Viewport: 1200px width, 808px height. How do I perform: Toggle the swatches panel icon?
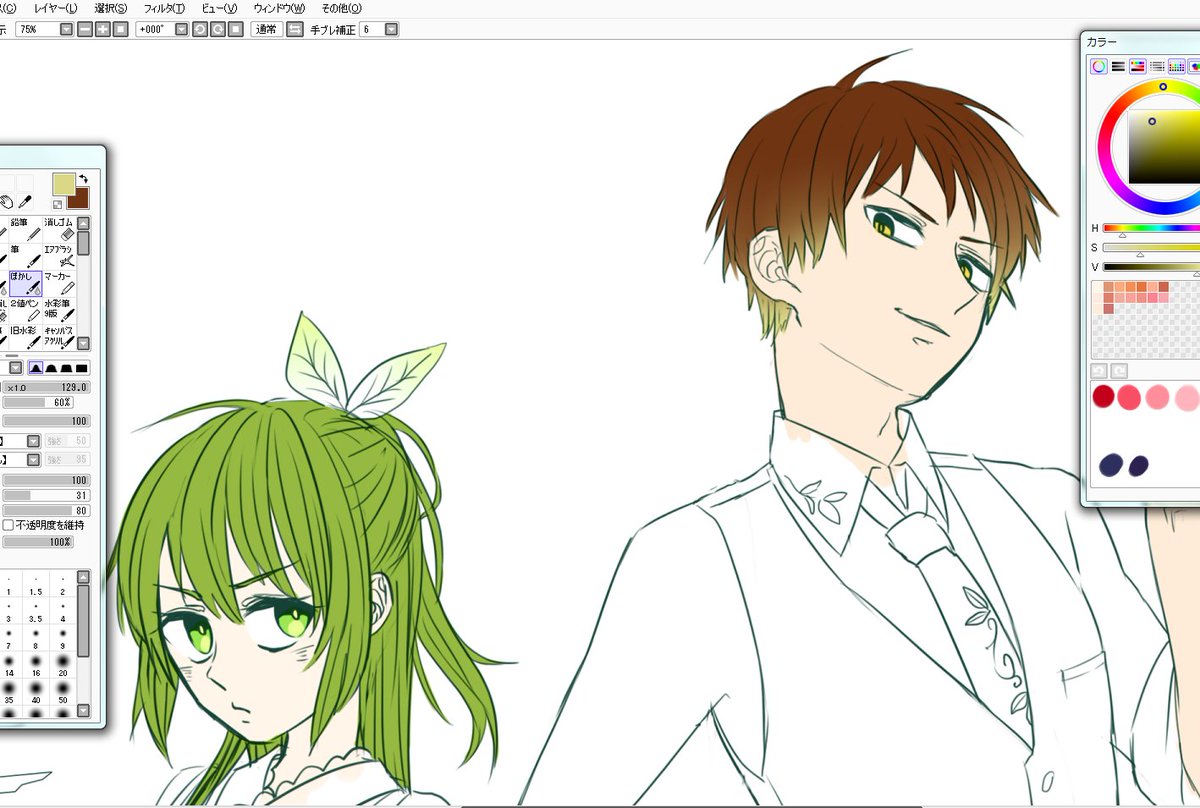pos(1177,66)
